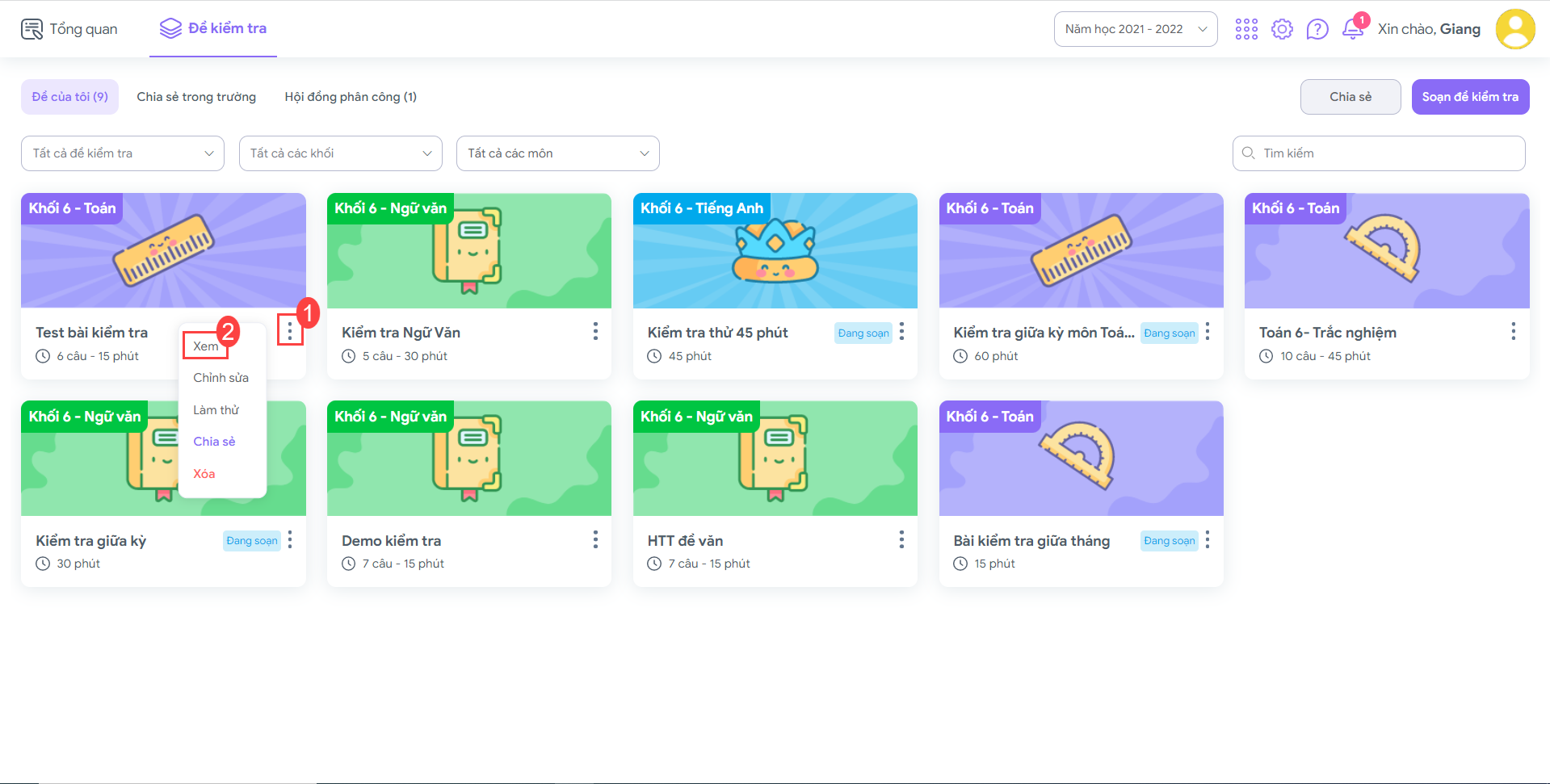Open more options for Kiểm tra giữa kỳ
Screen dimensions: 1550x784
[290, 539]
